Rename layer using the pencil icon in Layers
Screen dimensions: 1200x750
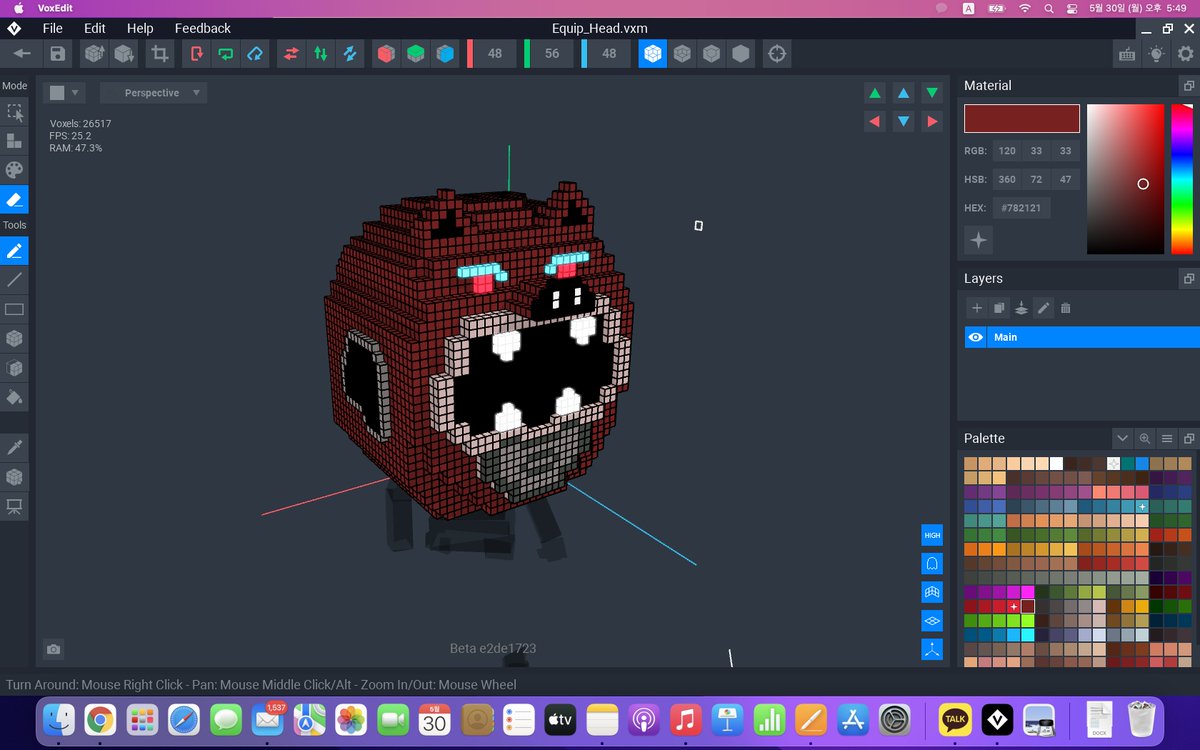(x=1043, y=308)
